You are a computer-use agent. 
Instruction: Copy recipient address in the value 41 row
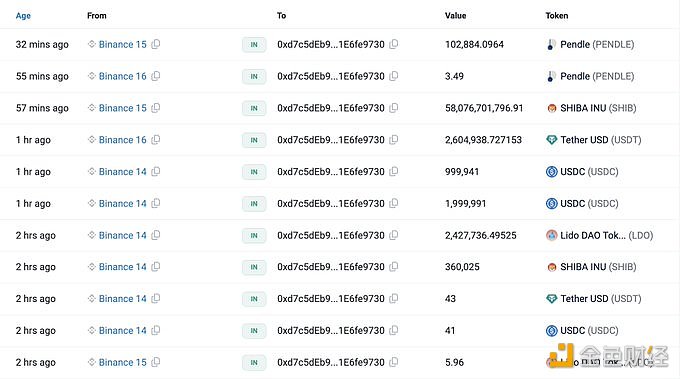[394, 330]
